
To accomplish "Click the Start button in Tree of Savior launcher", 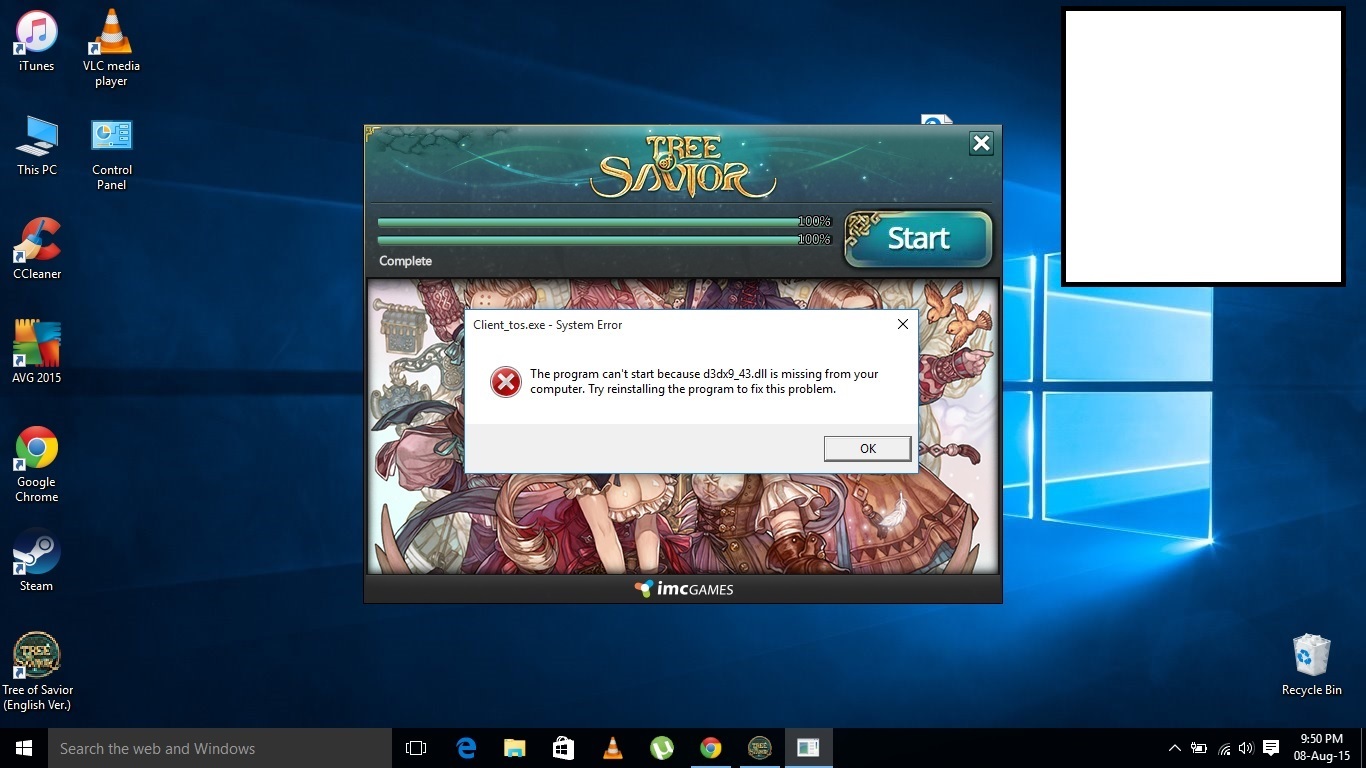I will [x=918, y=239].
